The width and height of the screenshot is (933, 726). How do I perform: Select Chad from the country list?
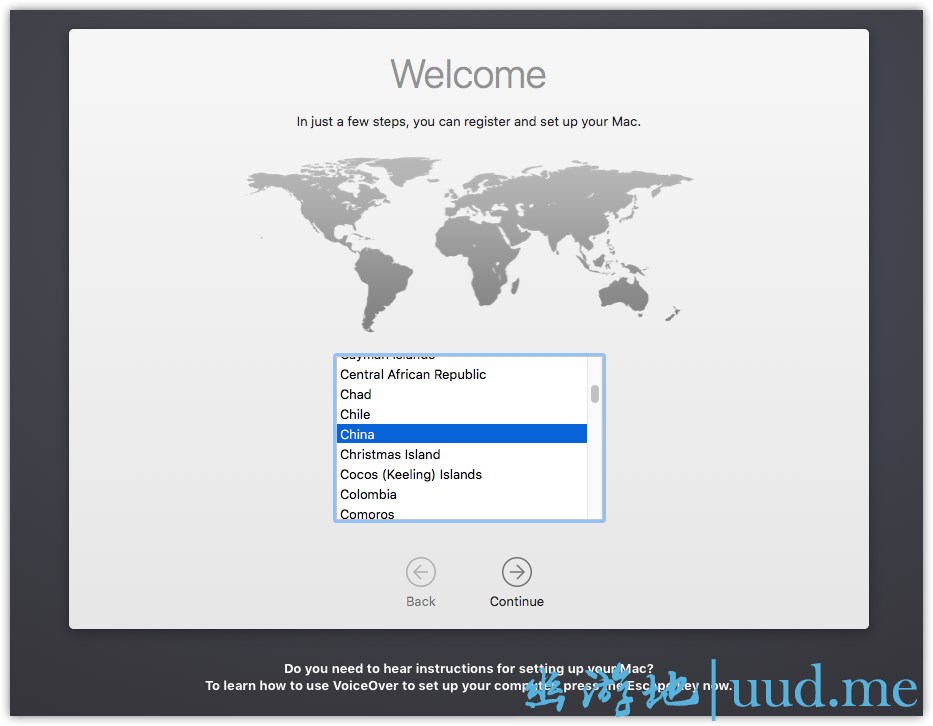tap(356, 394)
